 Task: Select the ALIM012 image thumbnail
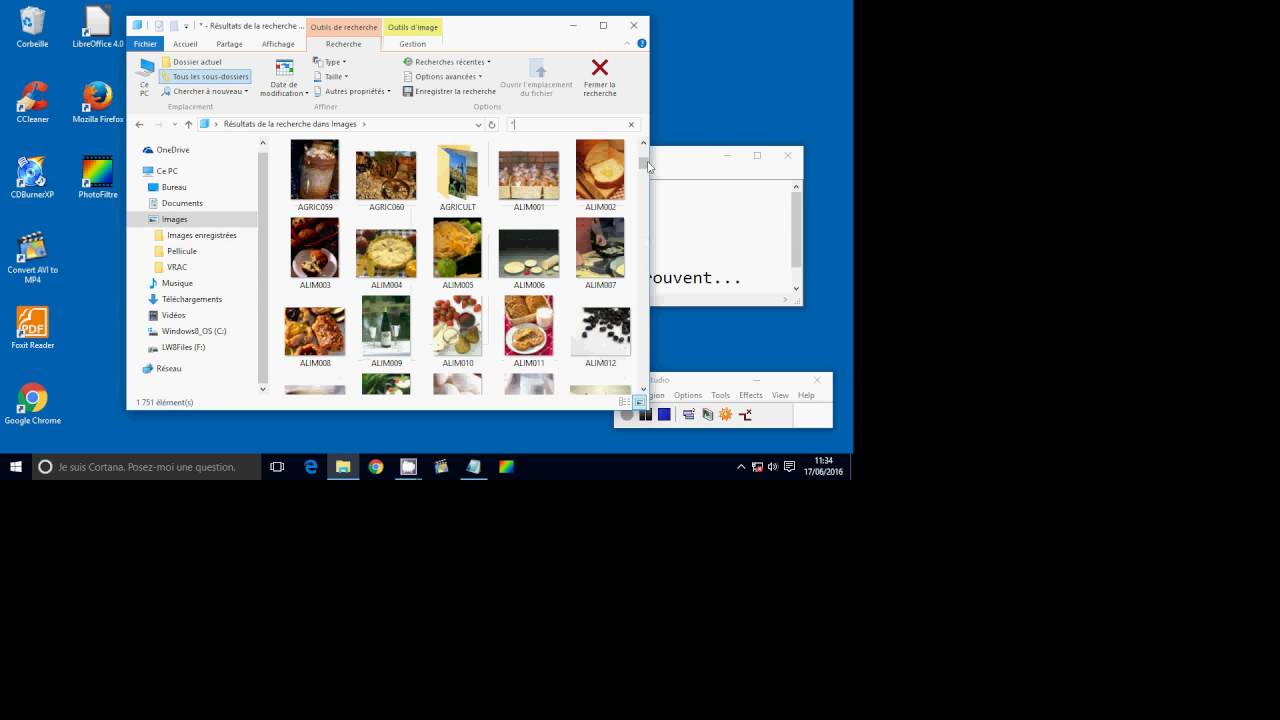tap(600, 331)
